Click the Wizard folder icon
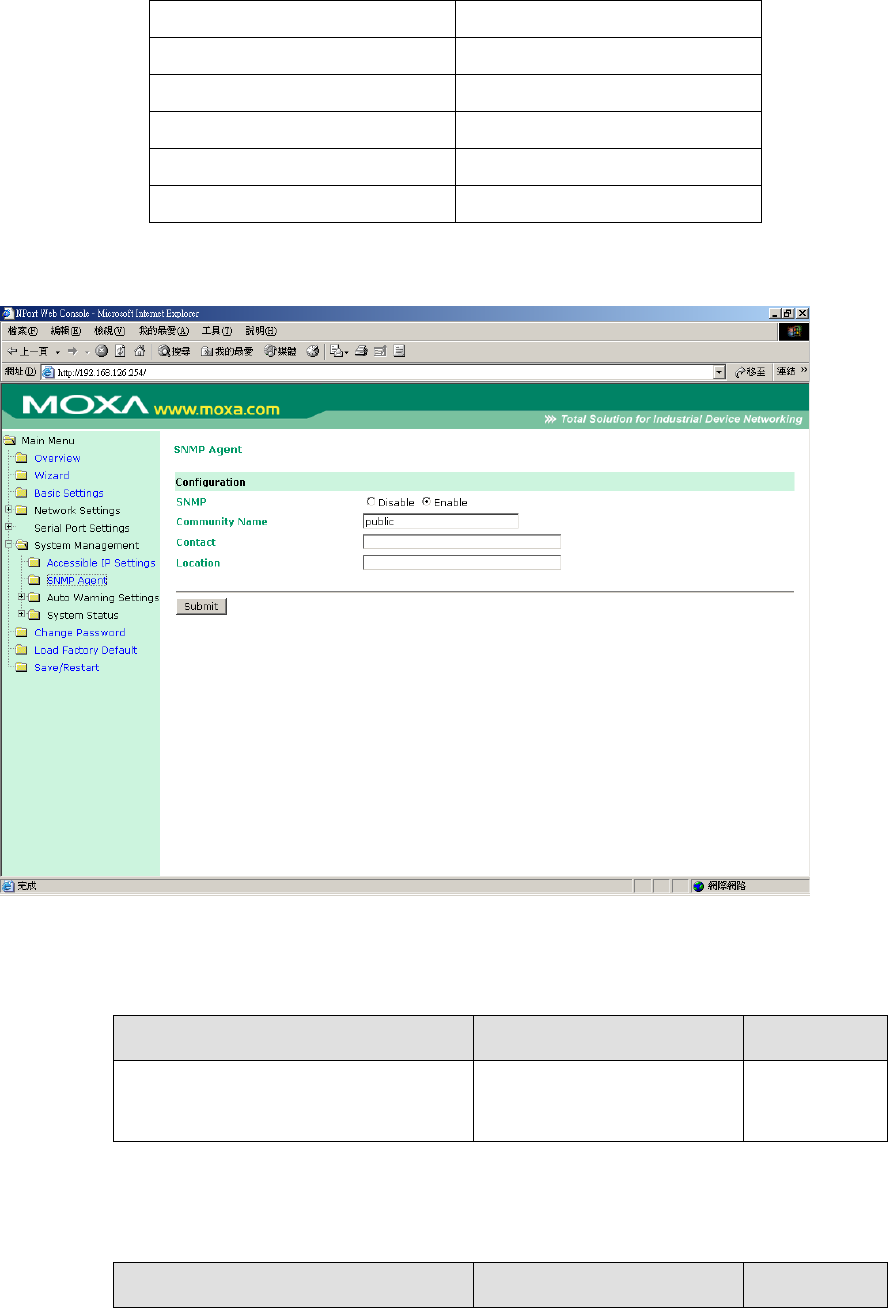This screenshot has width=888, height=1308. pos(21,475)
